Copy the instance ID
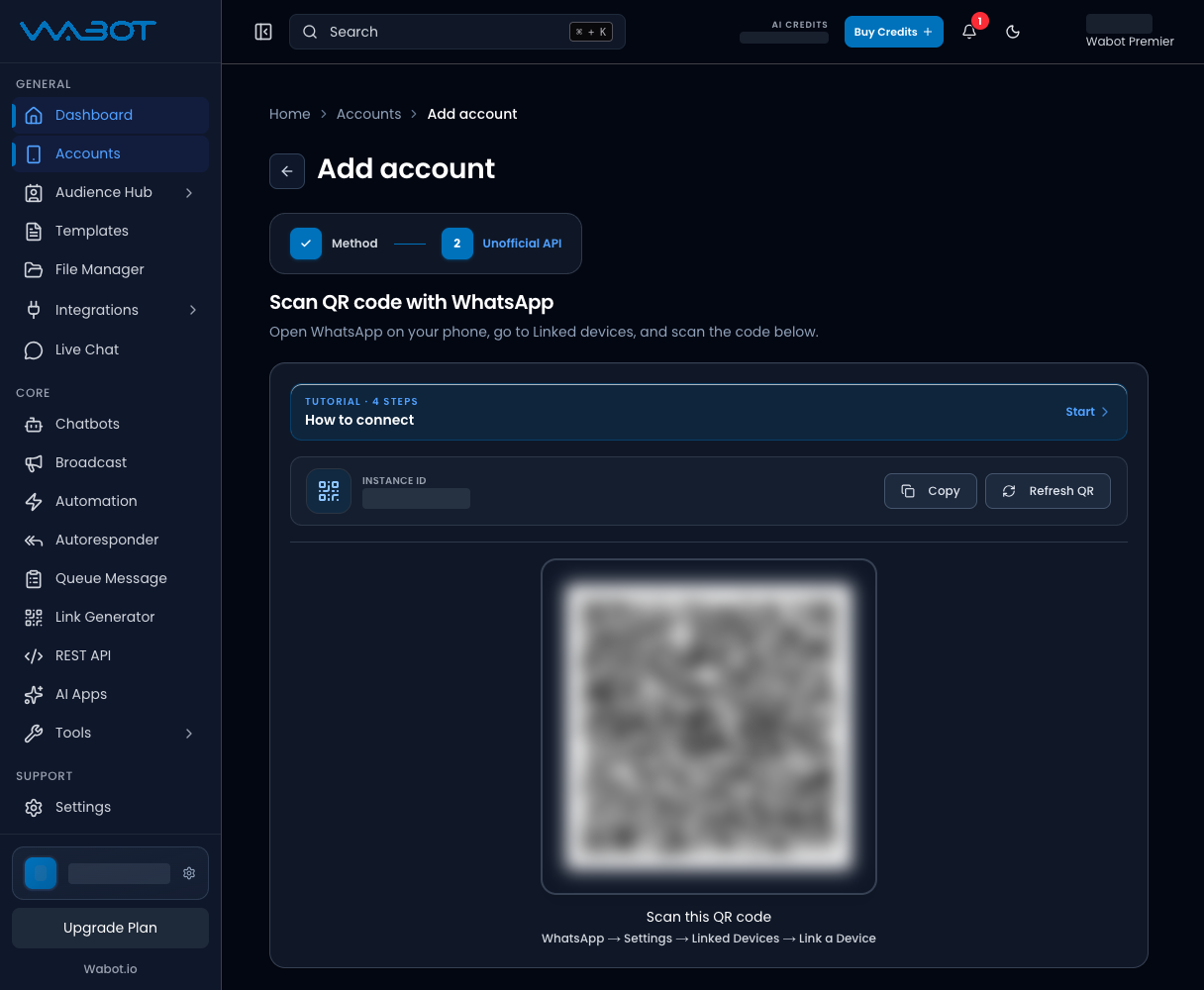Image resolution: width=1204 pixels, height=990 pixels. tap(931, 491)
